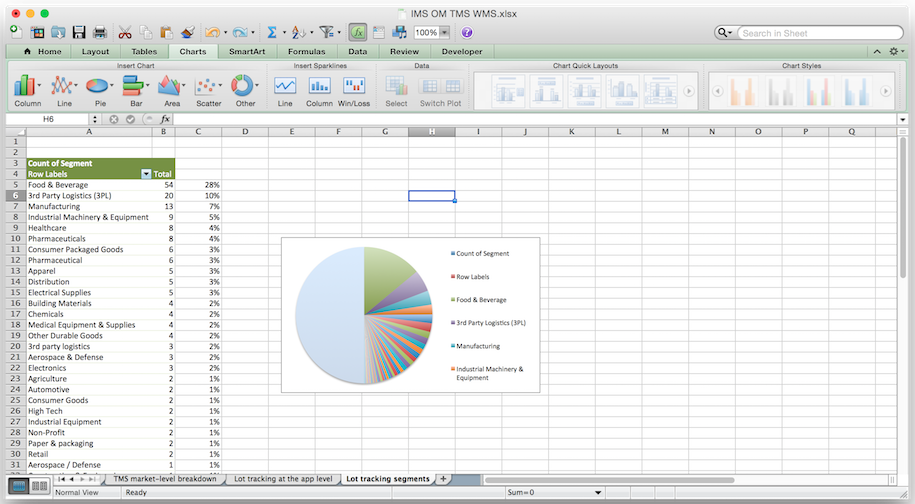This screenshot has height=504, width=915.
Task: Toggle the formula builder fx toolbar button
Action: (x=357, y=33)
